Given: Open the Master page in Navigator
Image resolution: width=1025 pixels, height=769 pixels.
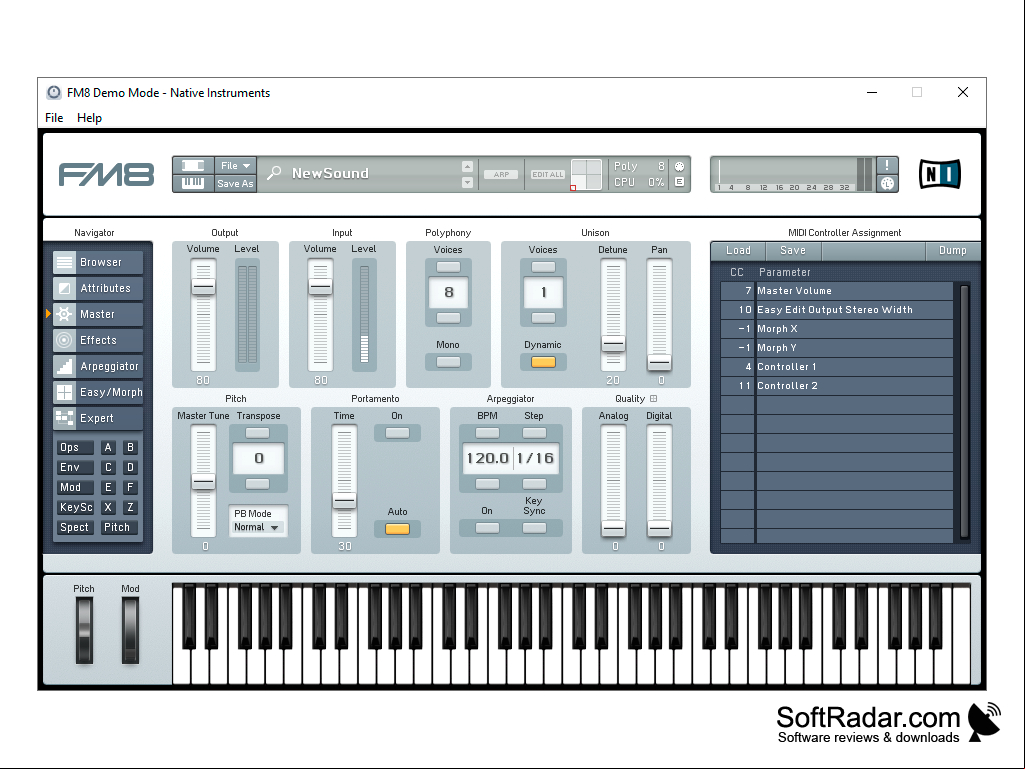Looking at the screenshot, I should (98, 315).
